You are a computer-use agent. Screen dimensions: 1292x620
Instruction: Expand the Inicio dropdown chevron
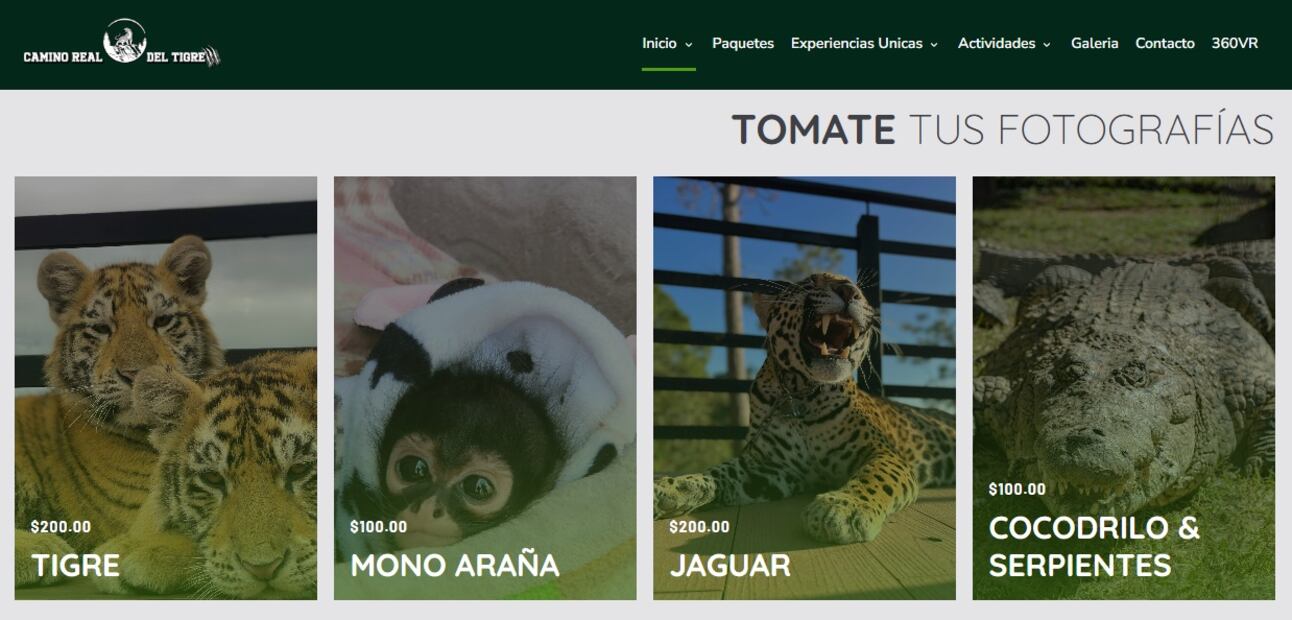coord(689,45)
